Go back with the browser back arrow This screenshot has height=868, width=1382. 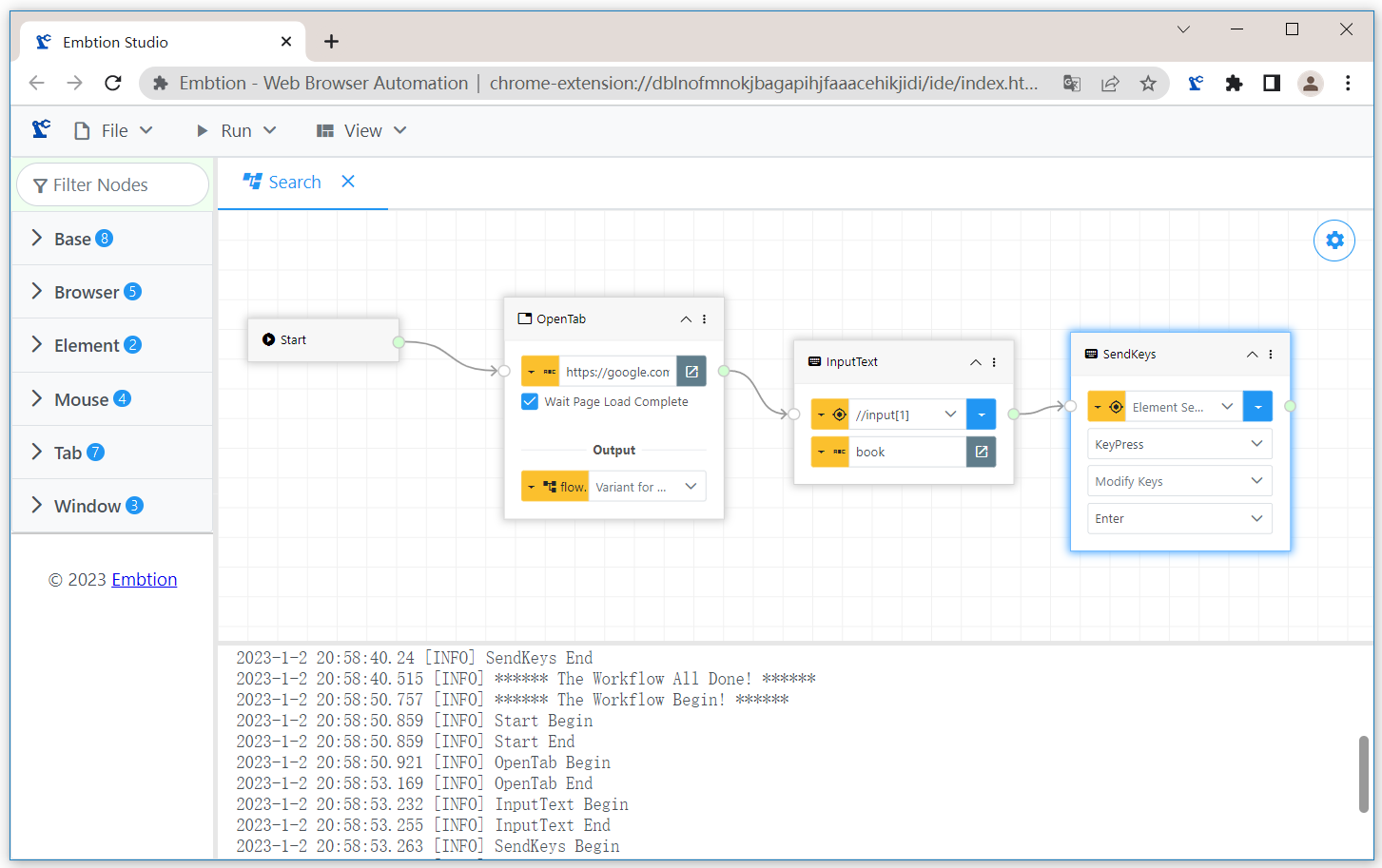37,84
